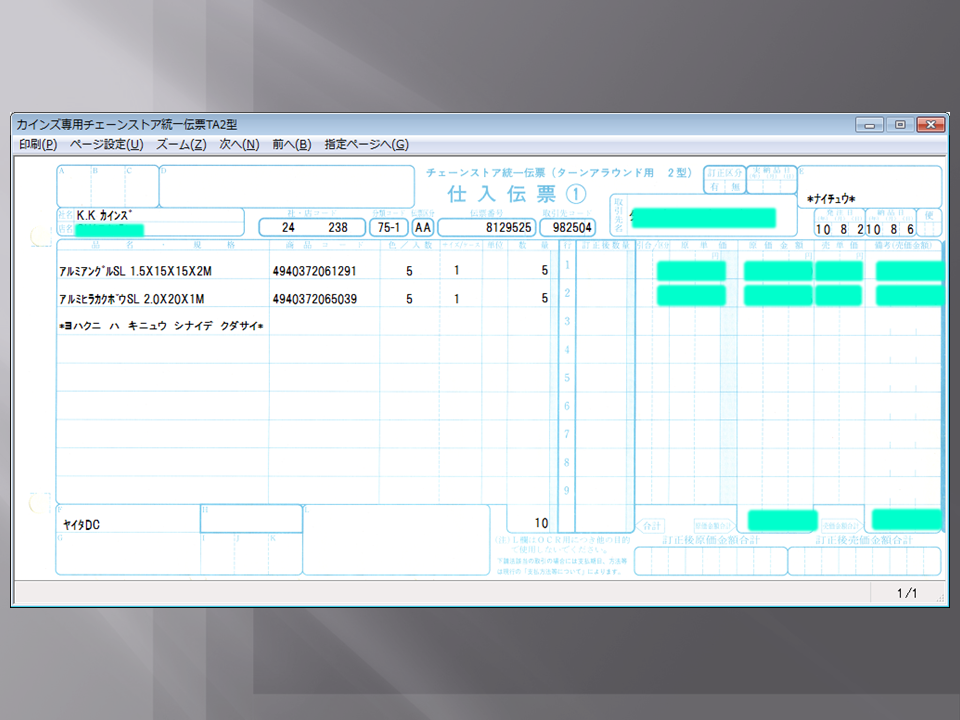Viewport: 960px width, 720px height.
Task: Maximize the slip preview window
Action: (899, 125)
